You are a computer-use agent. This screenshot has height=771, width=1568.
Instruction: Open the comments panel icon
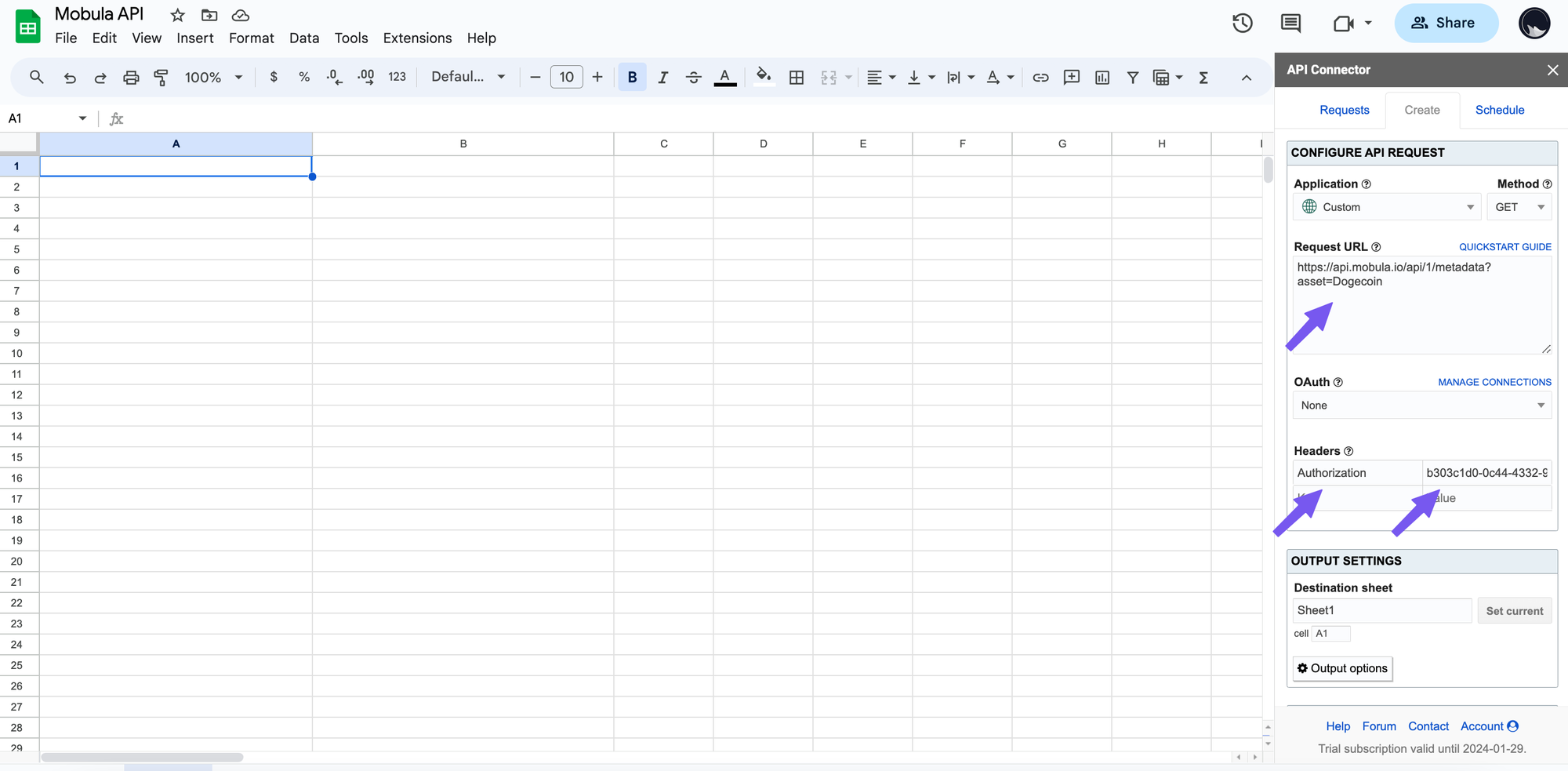[1290, 24]
